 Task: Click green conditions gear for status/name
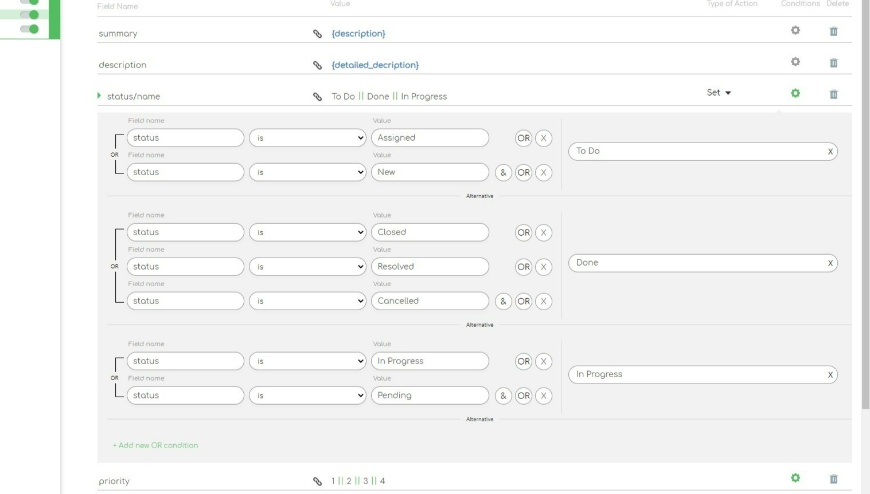click(x=796, y=93)
